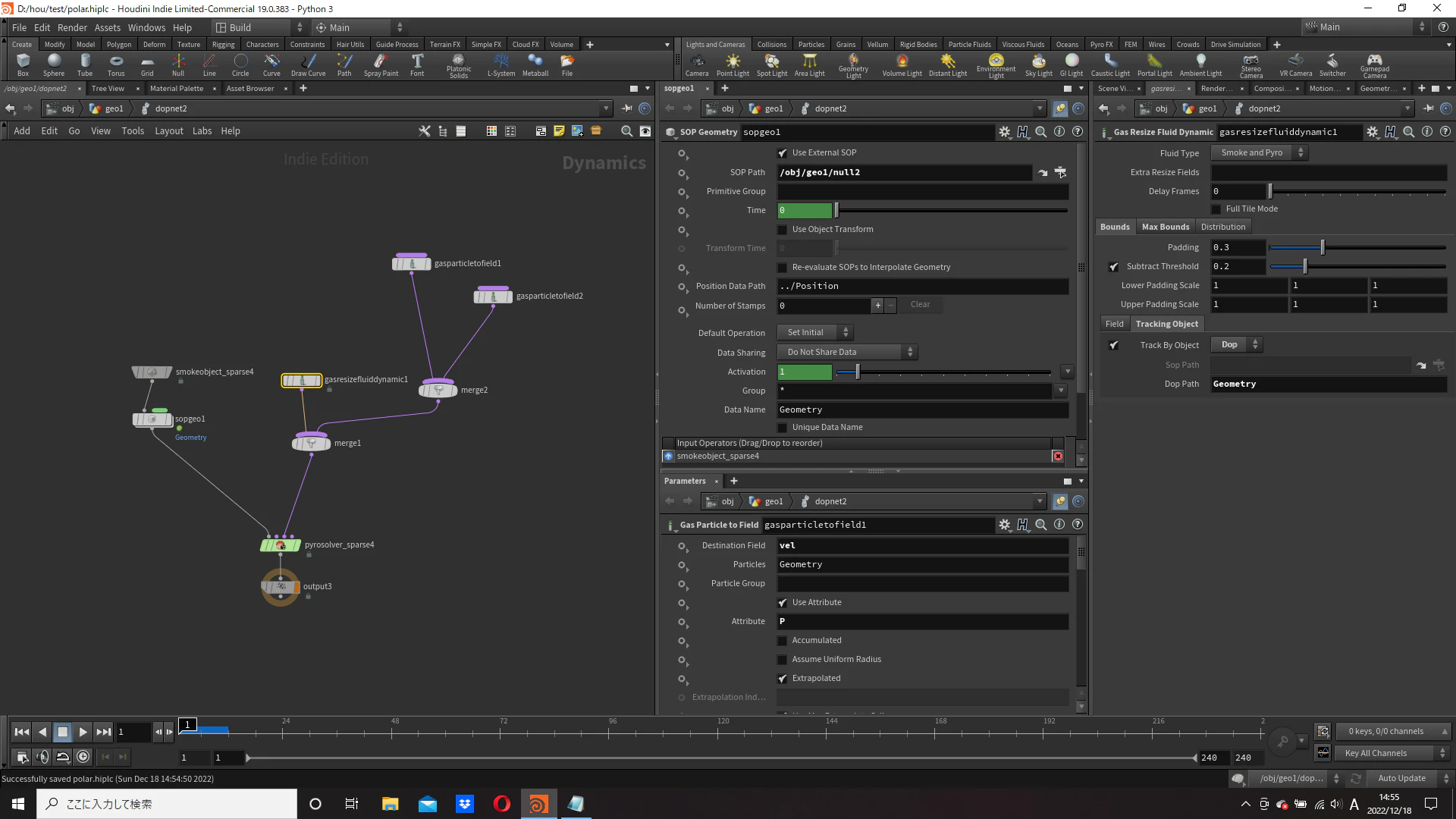Add a Point Light from shelf
The width and height of the screenshot is (1456, 819).
coord(733,65)
